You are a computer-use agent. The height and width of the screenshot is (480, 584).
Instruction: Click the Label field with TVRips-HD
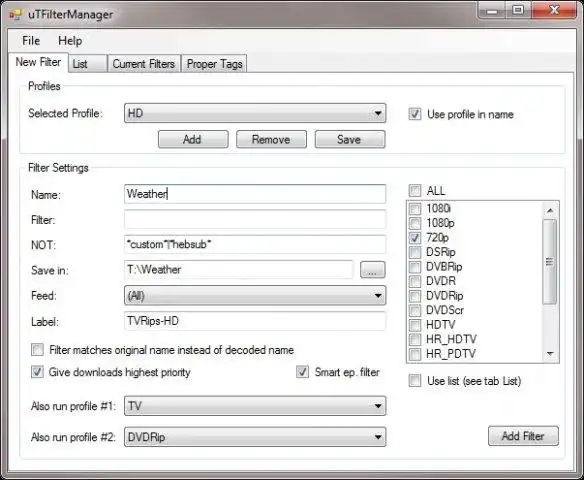coord(255,321)
